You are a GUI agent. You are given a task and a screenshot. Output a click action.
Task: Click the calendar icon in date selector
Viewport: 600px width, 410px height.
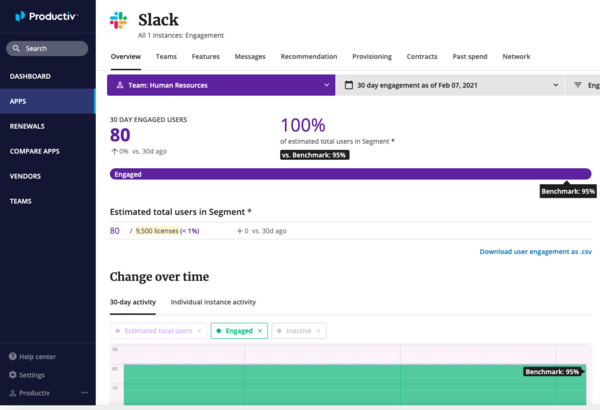[349, 85]
